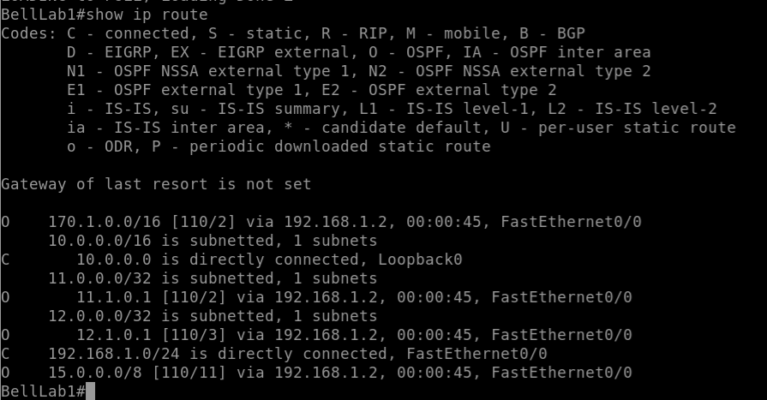Click the 10.0.0.0/16 is subnetted line
Viewport: 767px width, 400px height.
point(213,241)
